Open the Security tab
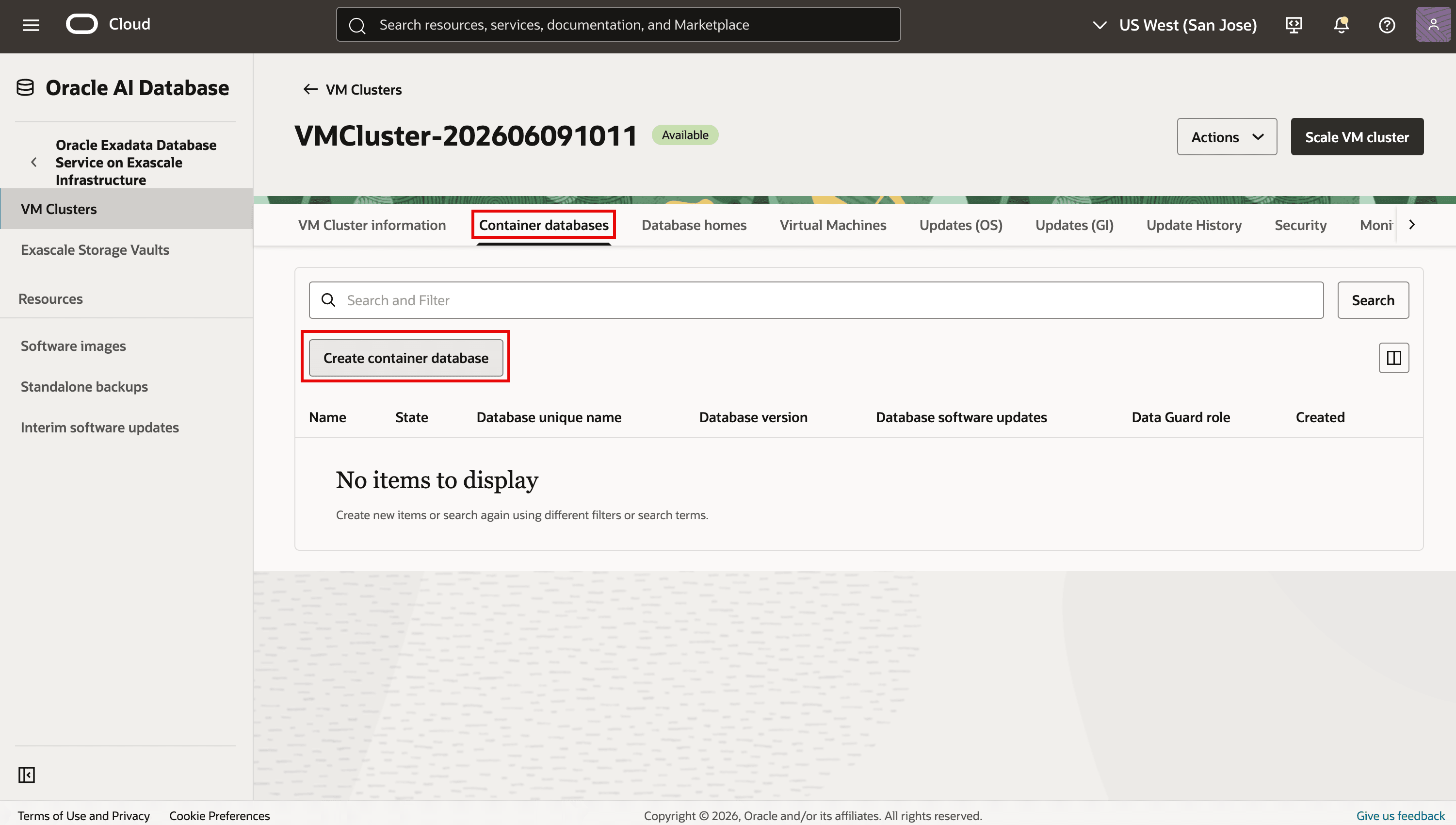The width and height of the screenshot is (1456, 825). (1300, 225)
